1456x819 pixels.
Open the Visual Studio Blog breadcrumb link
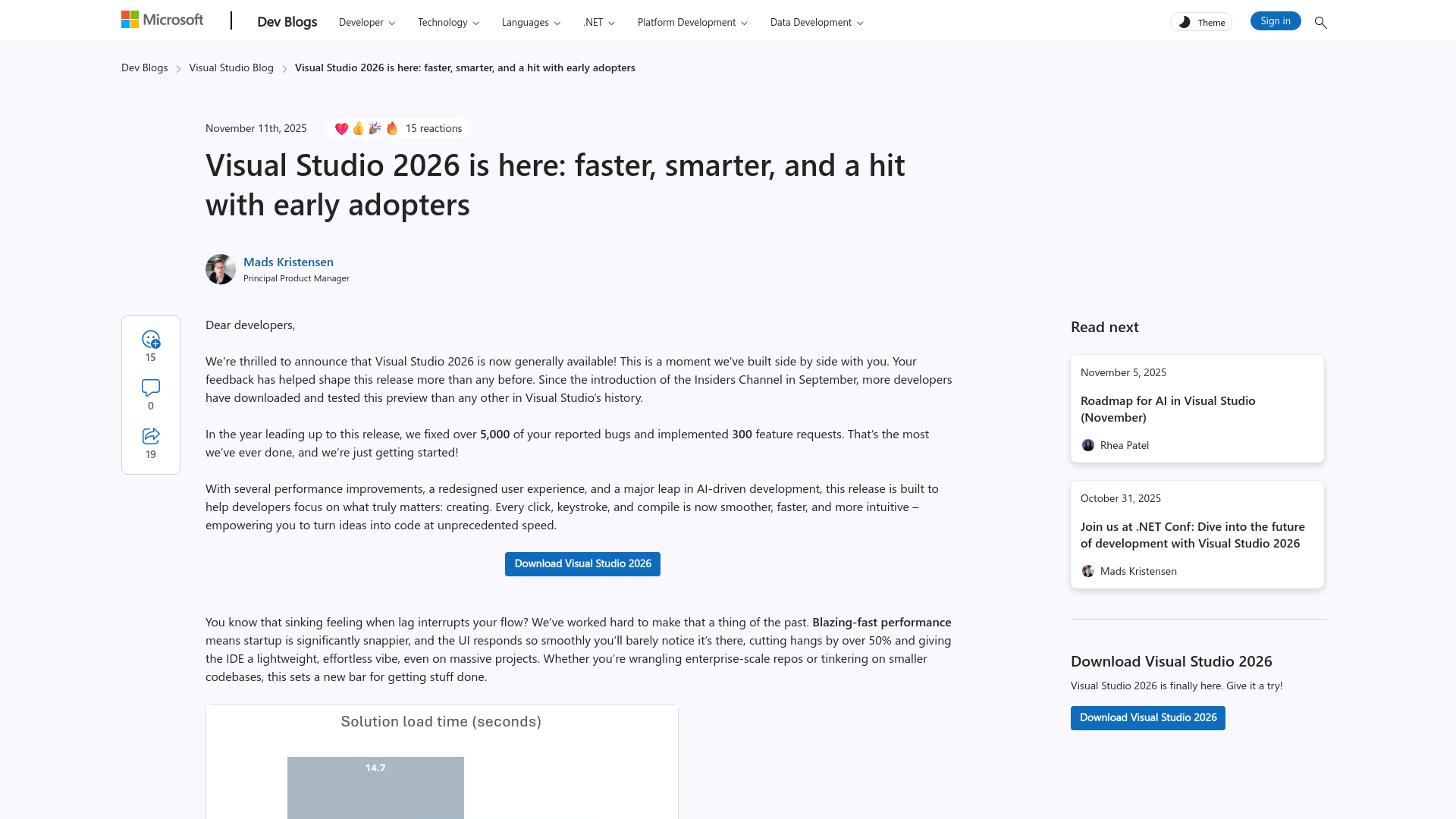[x=231, y=67]
